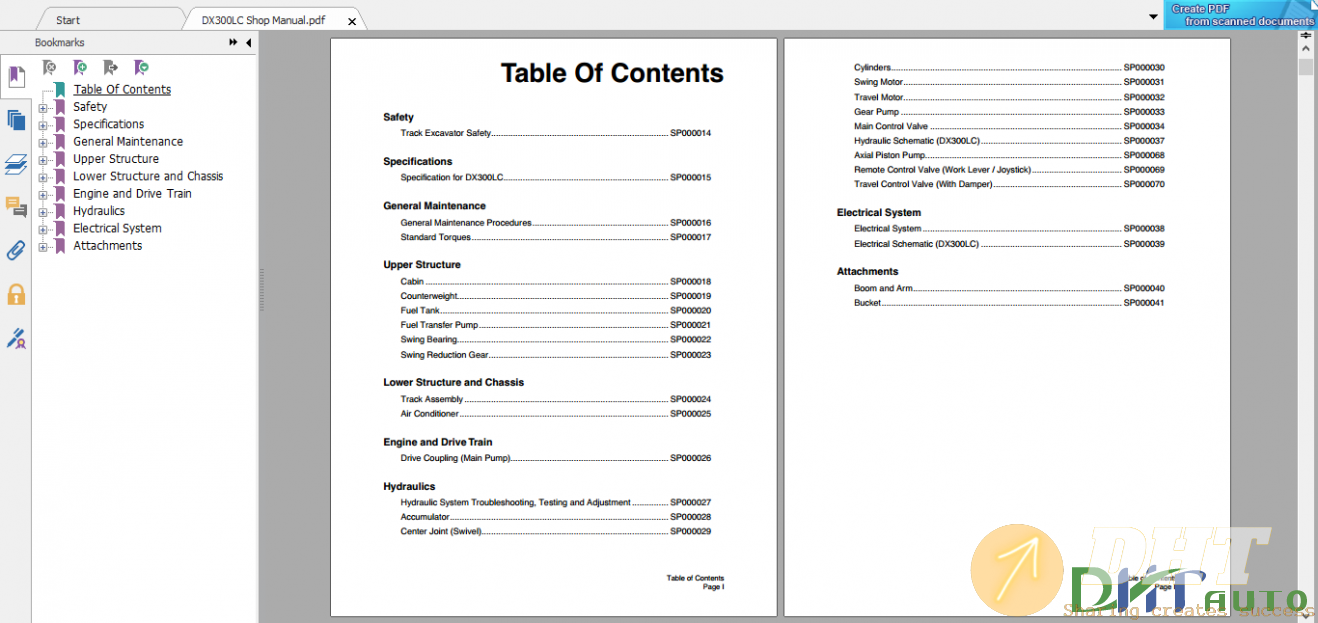This screenshot has width=1318, height=623.
Task: Click the delete bookmark icon with gray X
Action: (x=50, y=68)
